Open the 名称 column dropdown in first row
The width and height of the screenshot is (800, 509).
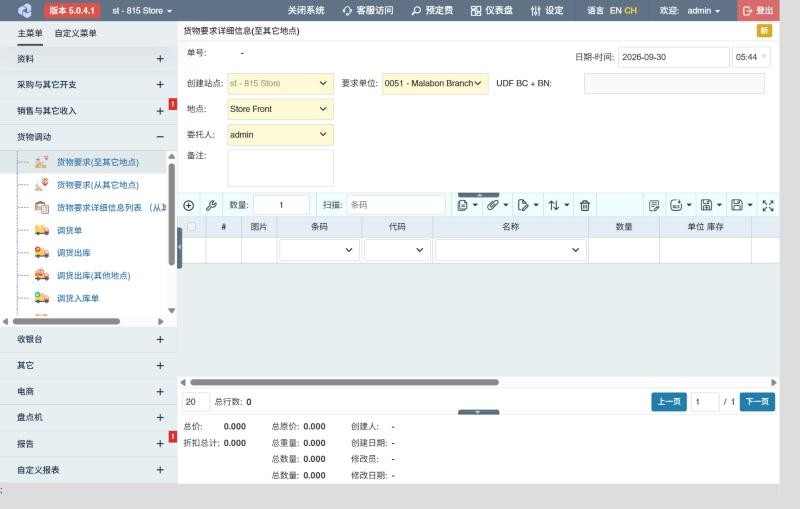(x=511, y=250)
